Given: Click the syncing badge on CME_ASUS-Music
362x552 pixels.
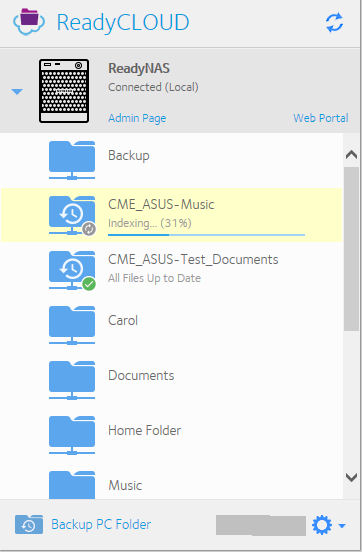Looking at the screenshot, I should pos(89,228).
